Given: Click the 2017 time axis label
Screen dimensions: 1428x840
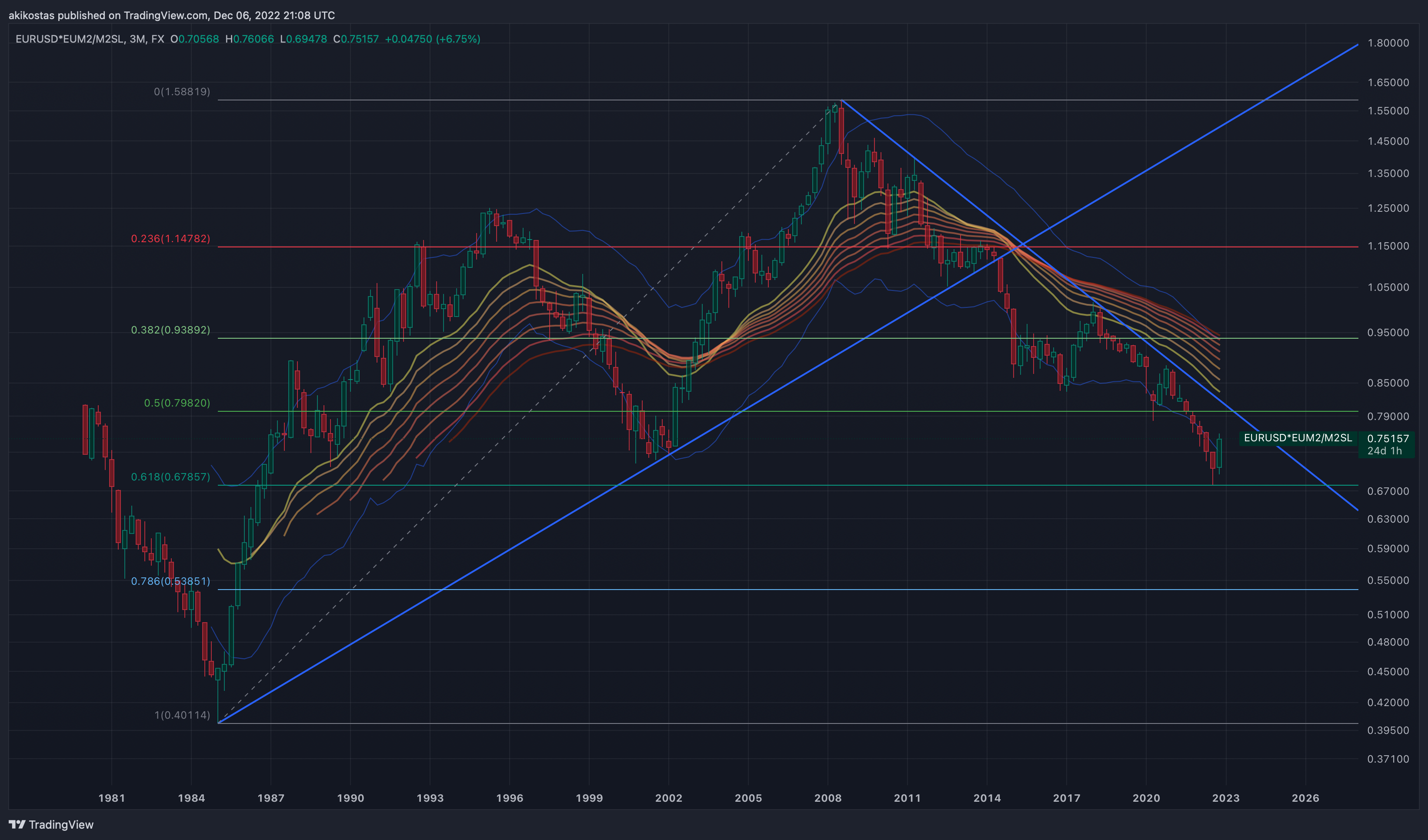Looking at the screenshot, I should [1067, 798].
